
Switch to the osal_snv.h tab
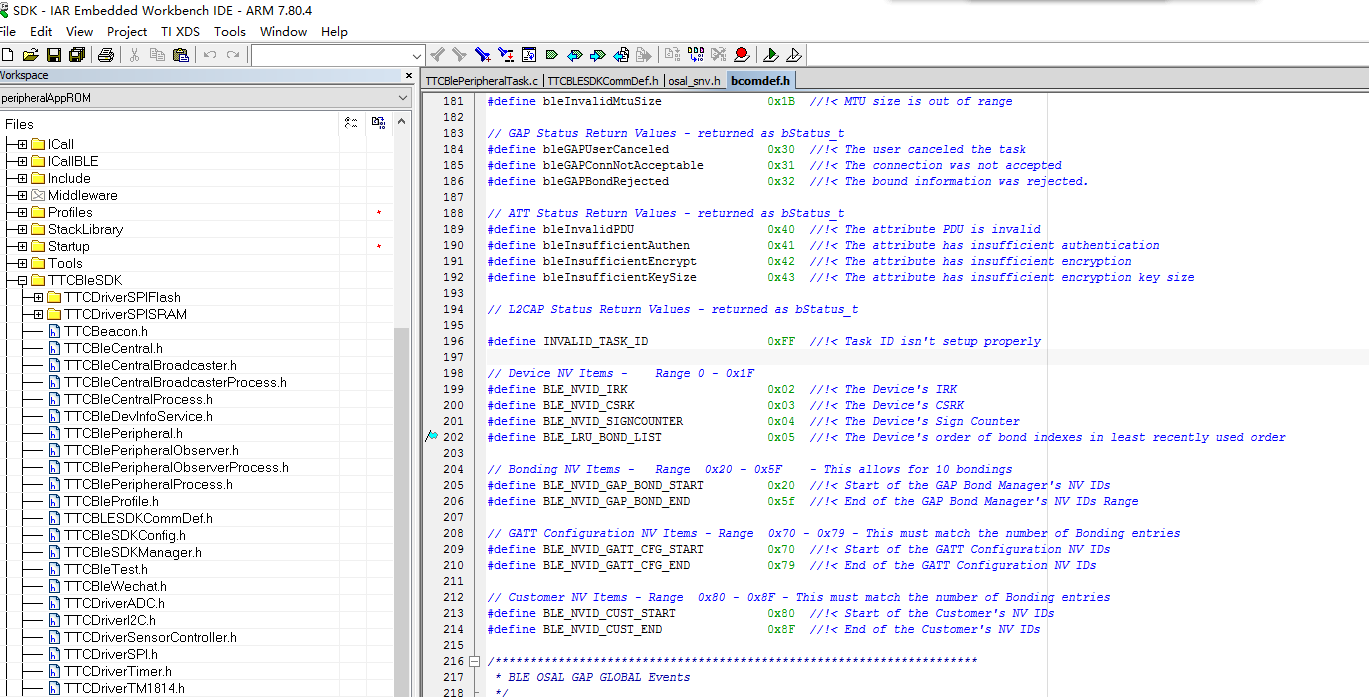(694, 81)
